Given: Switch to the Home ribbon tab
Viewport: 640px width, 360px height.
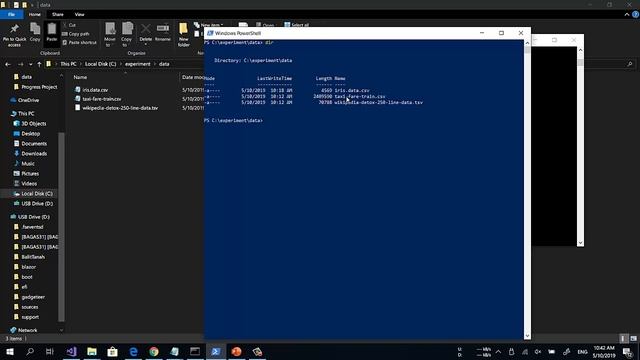Looking at the screenshot, I should (35, 14).
